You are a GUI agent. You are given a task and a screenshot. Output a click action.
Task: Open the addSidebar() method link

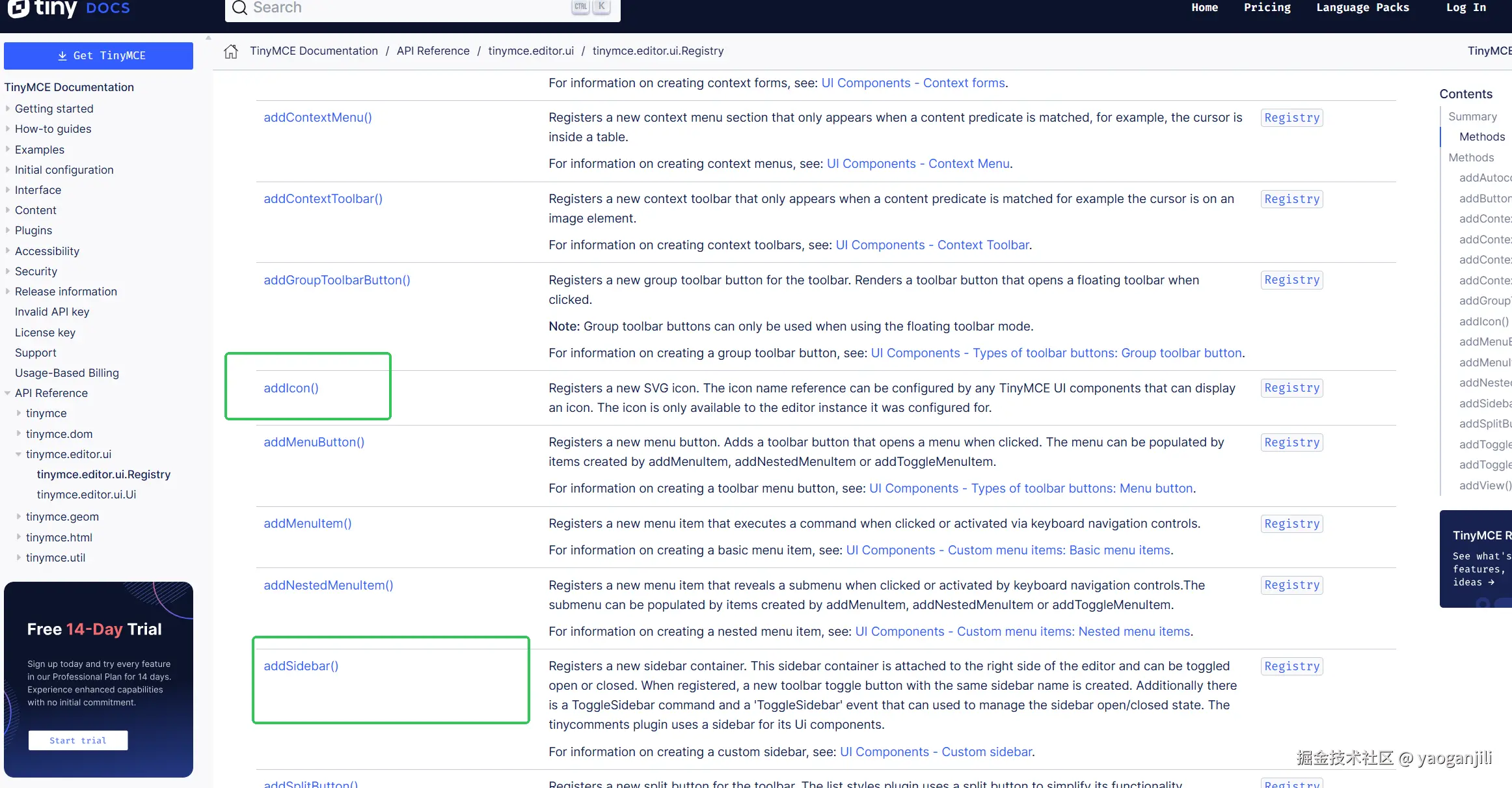(x=301, y=666)
